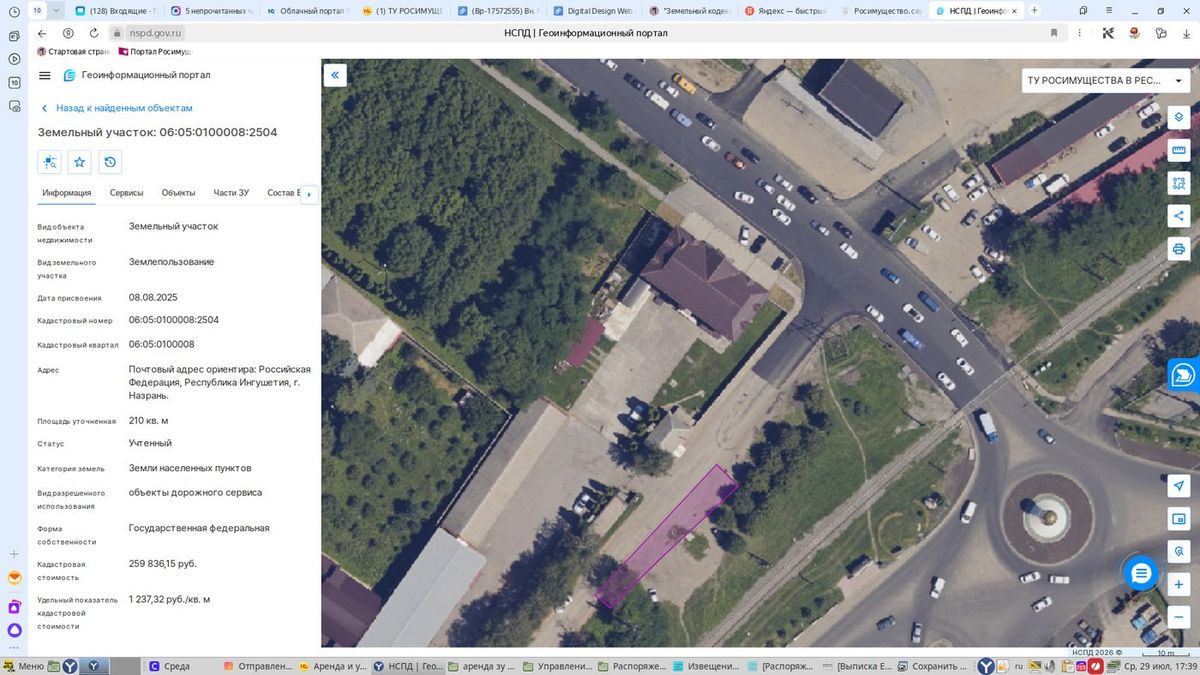This screenshot has height=675, width=1200.
Task: Open the blue chat support bubble
Action: 1141,573
